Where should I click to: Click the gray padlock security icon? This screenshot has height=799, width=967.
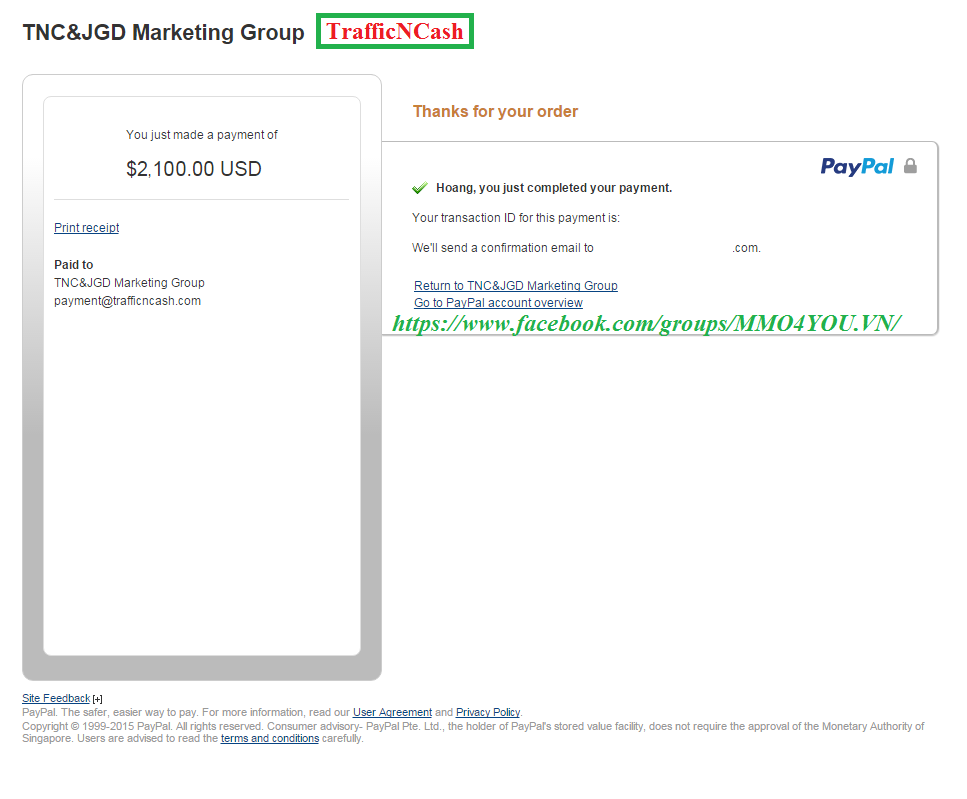[910, 166]
